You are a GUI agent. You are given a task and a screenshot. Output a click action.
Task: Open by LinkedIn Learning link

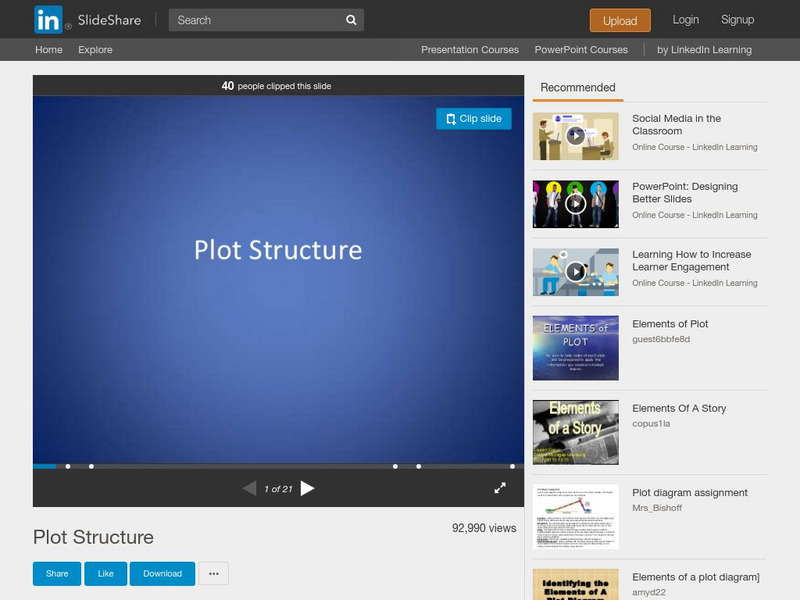pyautogui.click(x=704, y=49)
